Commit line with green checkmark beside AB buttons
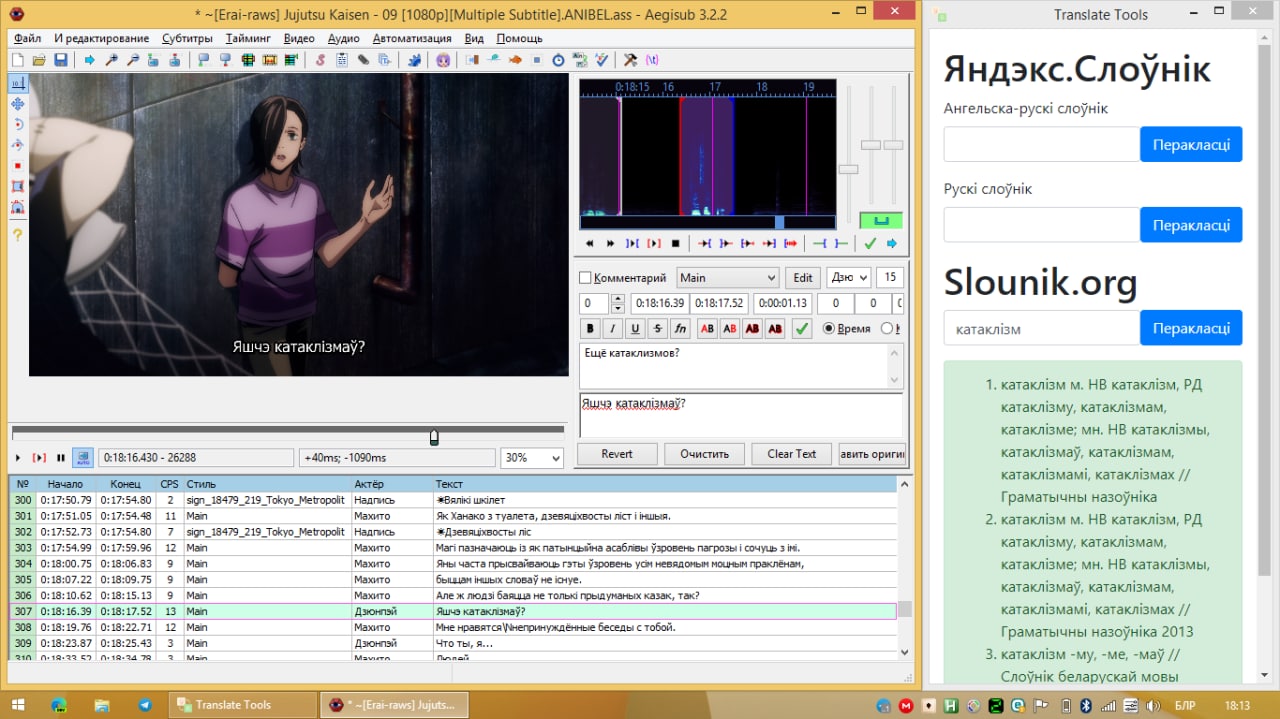 801,328
